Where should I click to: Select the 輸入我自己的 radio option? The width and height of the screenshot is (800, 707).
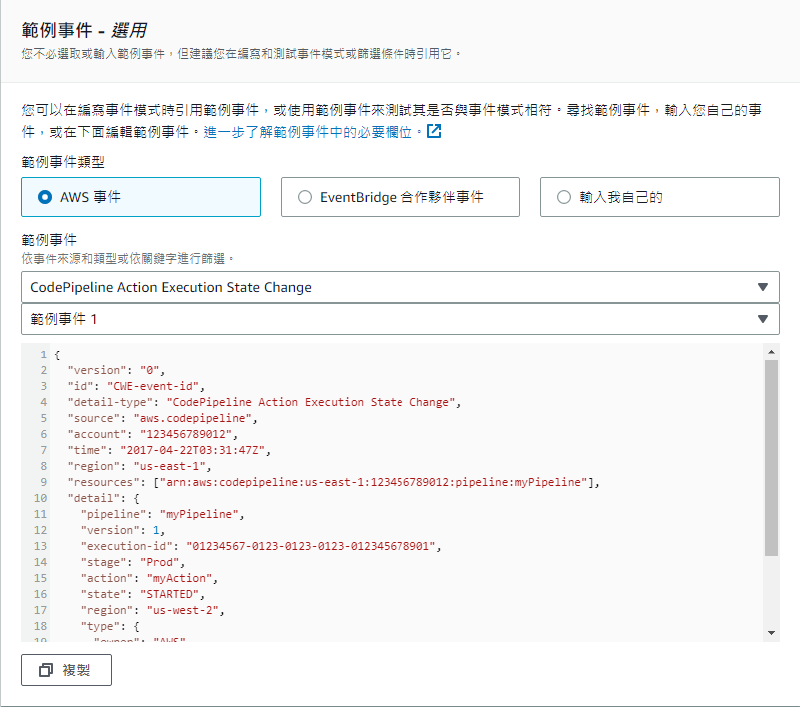[x=564, y=197]
